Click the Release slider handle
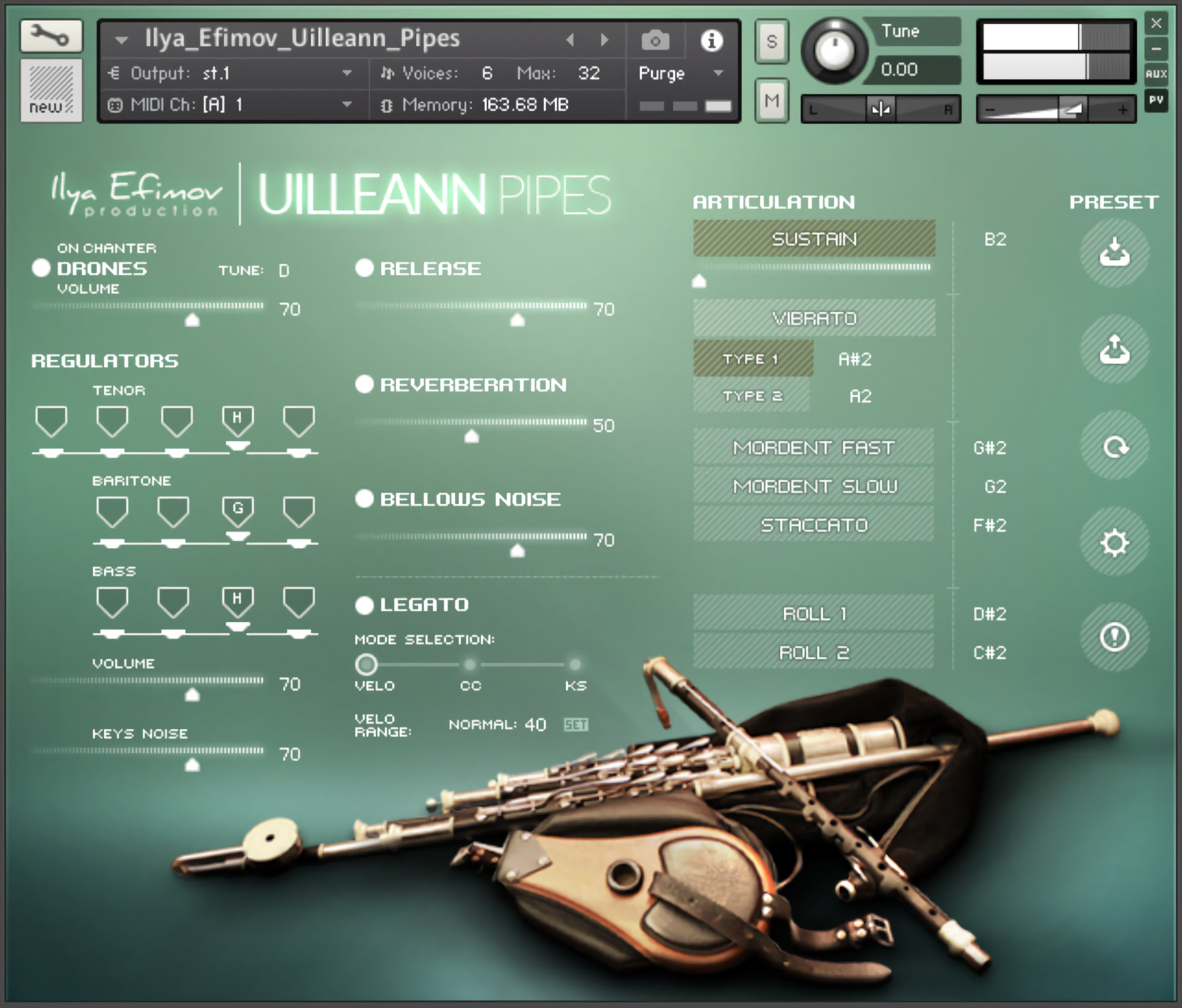 click(x=517, y=319)
